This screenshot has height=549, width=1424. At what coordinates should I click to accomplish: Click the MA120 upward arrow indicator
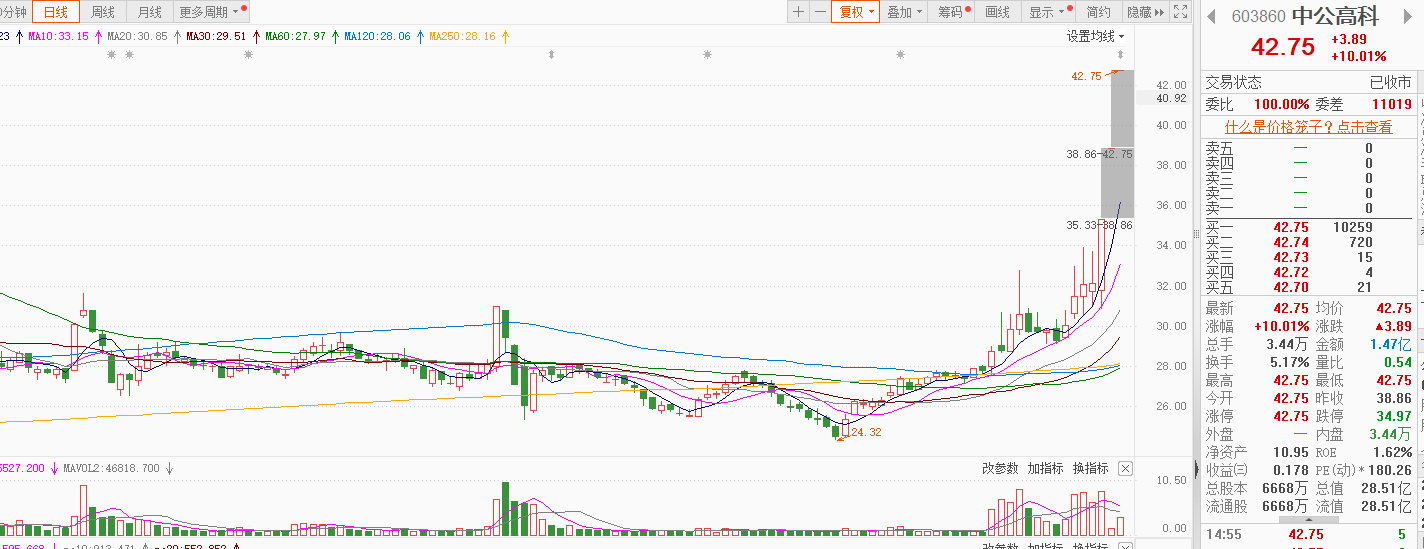[420, 37]
